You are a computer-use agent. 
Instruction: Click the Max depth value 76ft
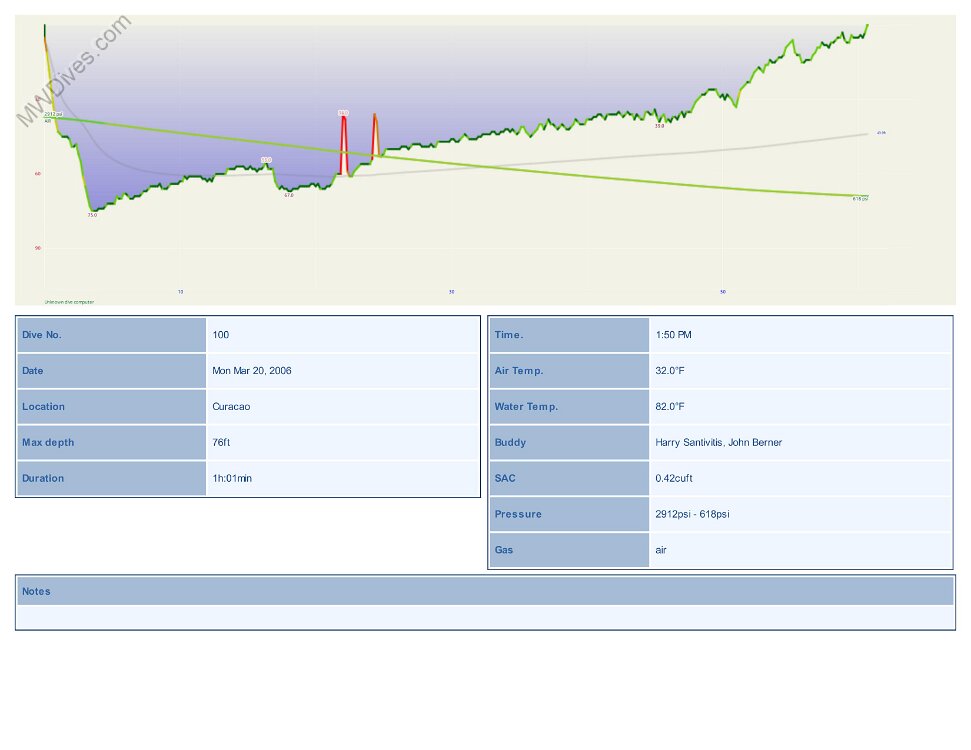pos(221,443)
